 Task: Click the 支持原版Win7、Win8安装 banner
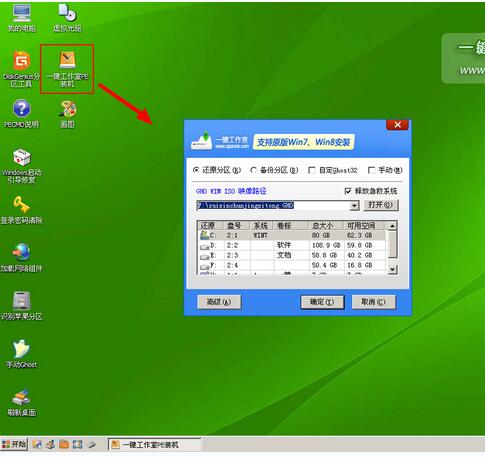[303, 142]
